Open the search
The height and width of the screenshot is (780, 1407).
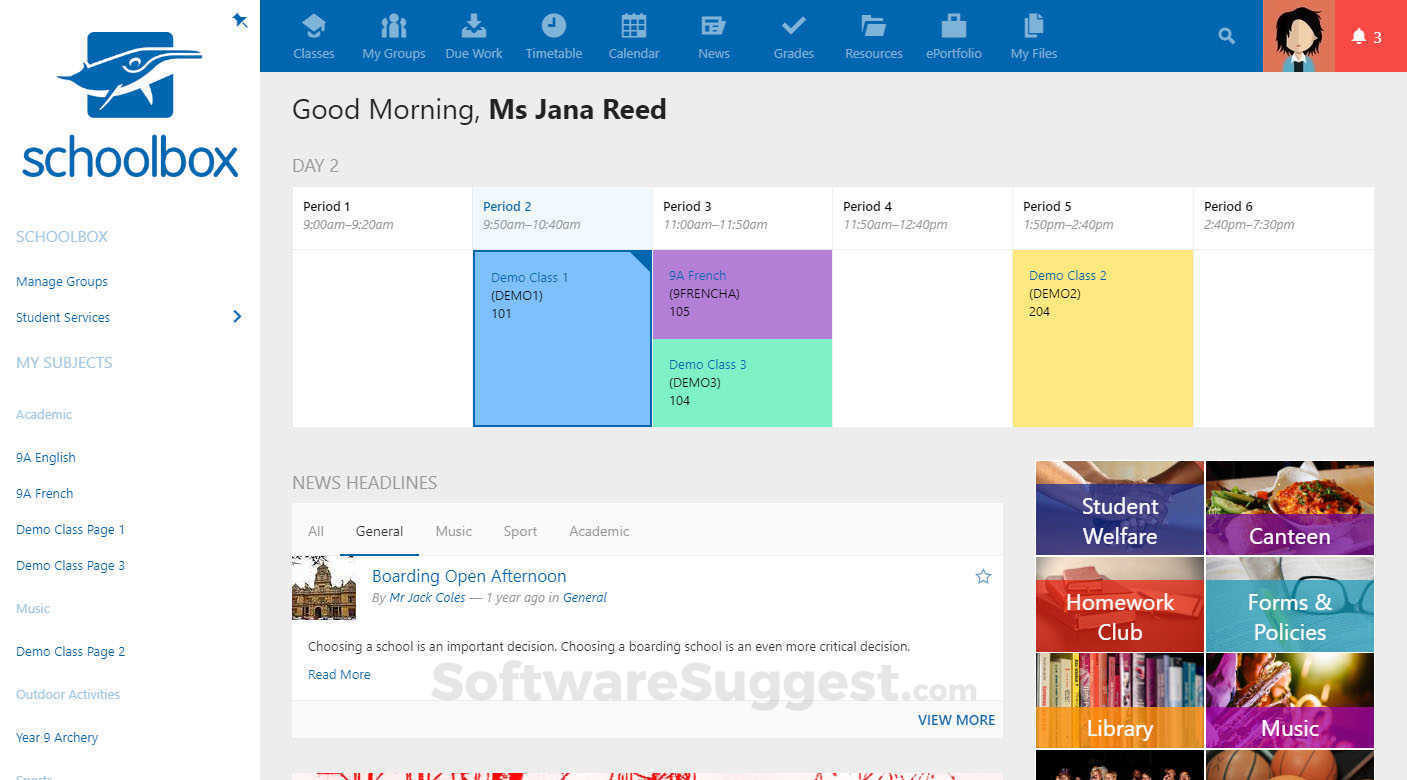pyautogui.click(x=1226, y=35)
